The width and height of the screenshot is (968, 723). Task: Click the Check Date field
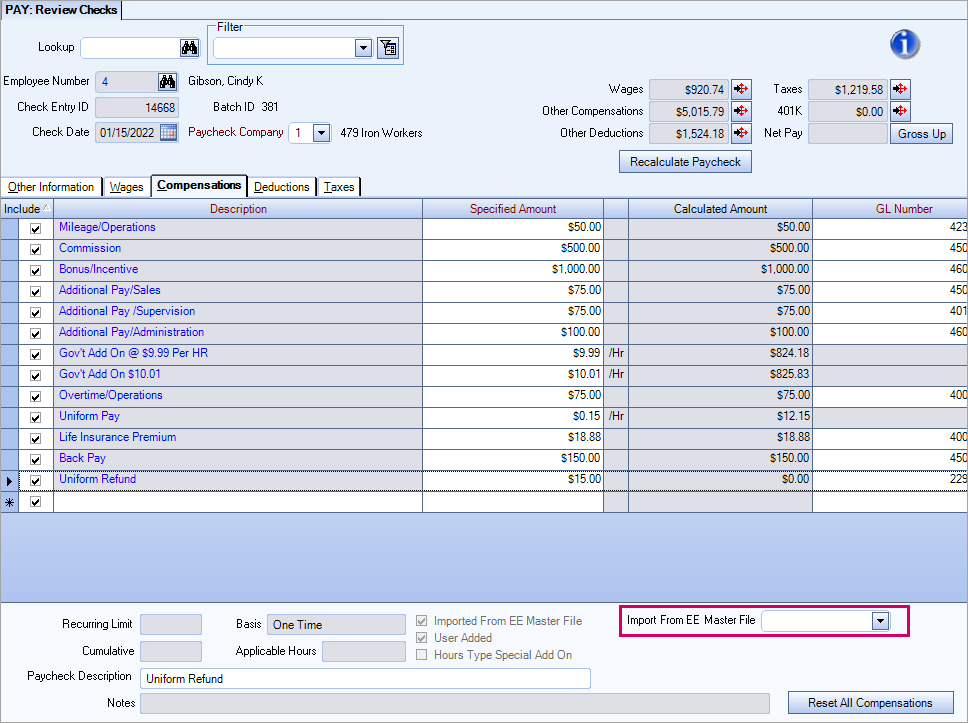tap(128, 133)
